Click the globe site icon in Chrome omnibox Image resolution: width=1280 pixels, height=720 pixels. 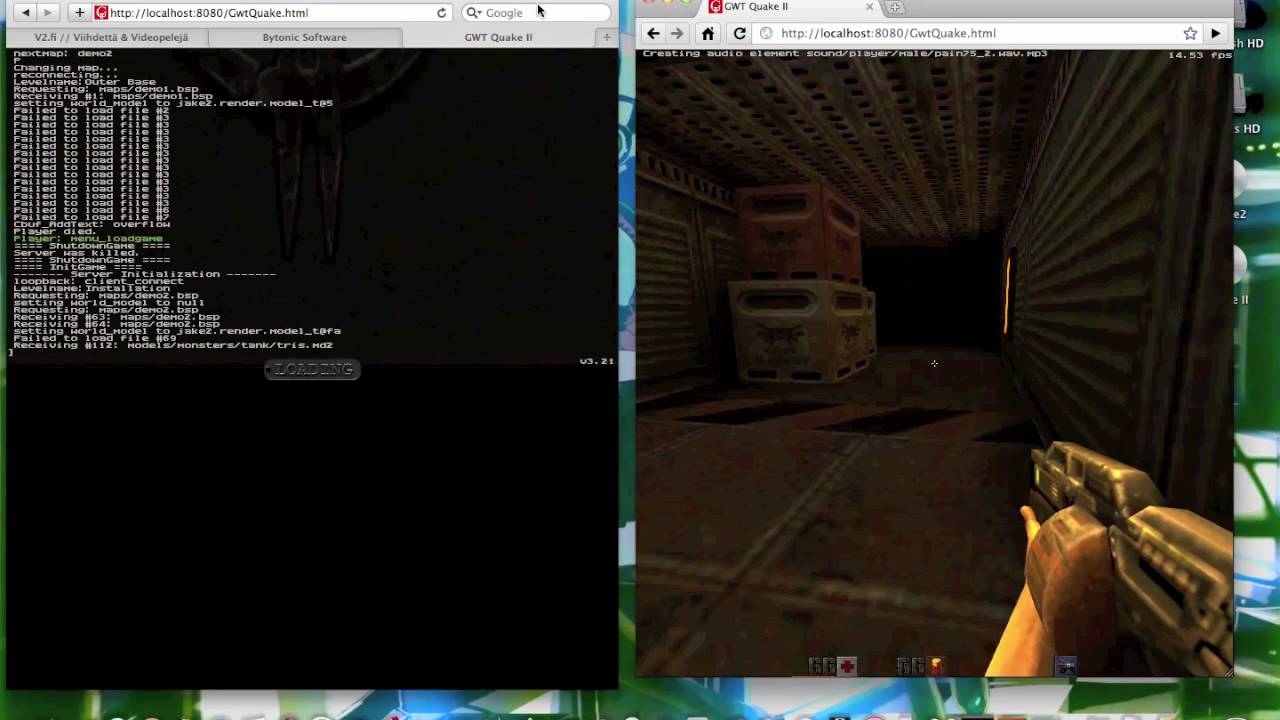click(766, 33)
